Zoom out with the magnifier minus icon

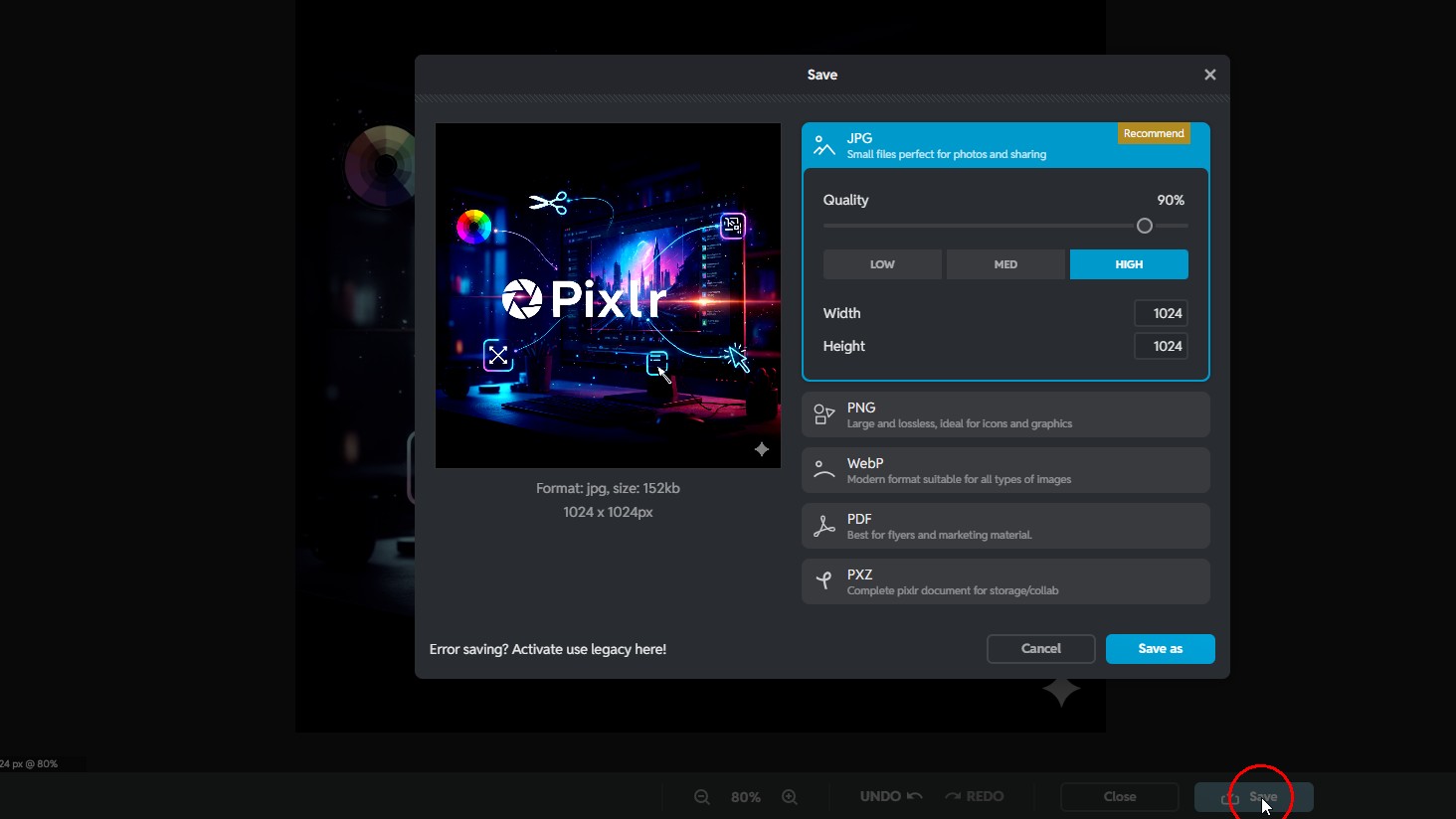[702, 797]
